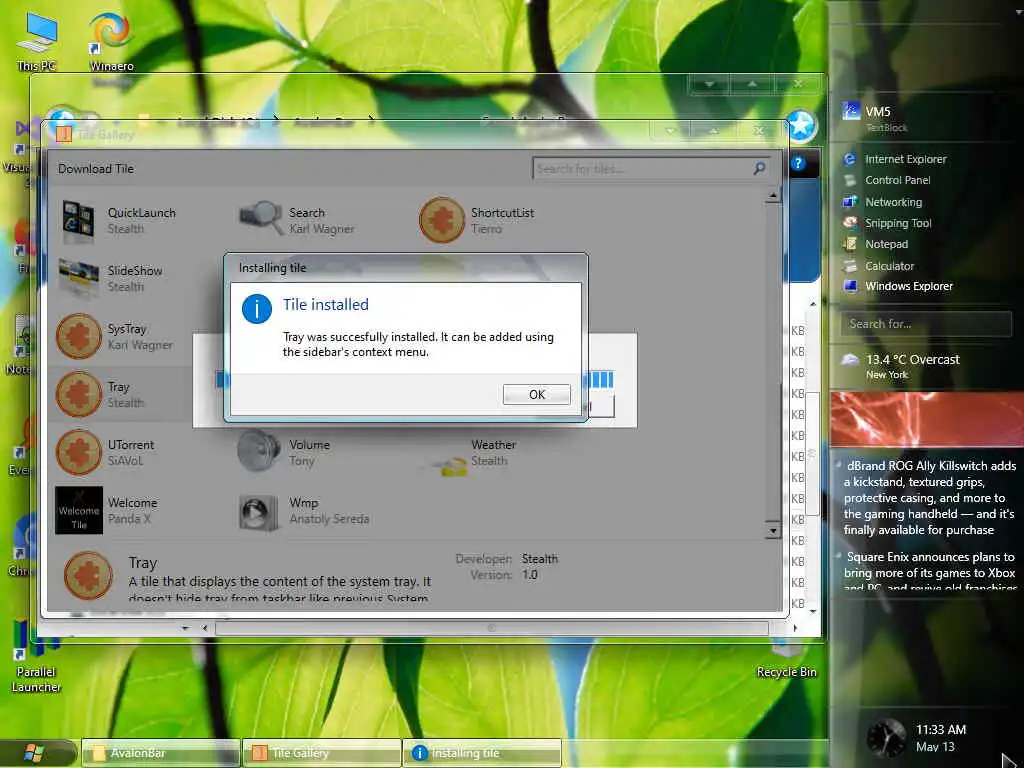Click the analog clock in sidebar

coord(886,738)
